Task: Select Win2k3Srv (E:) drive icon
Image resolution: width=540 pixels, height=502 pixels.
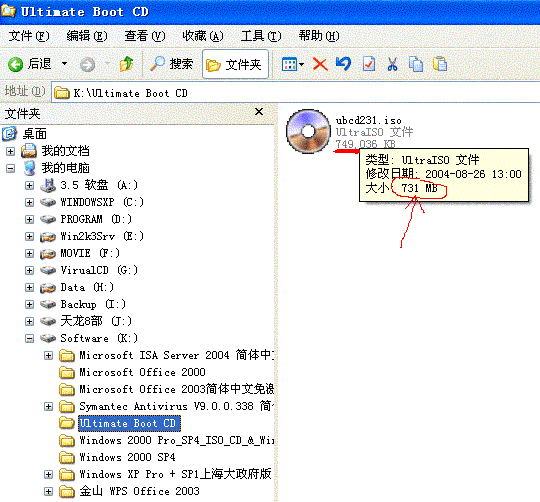Action: click(48, 237)
